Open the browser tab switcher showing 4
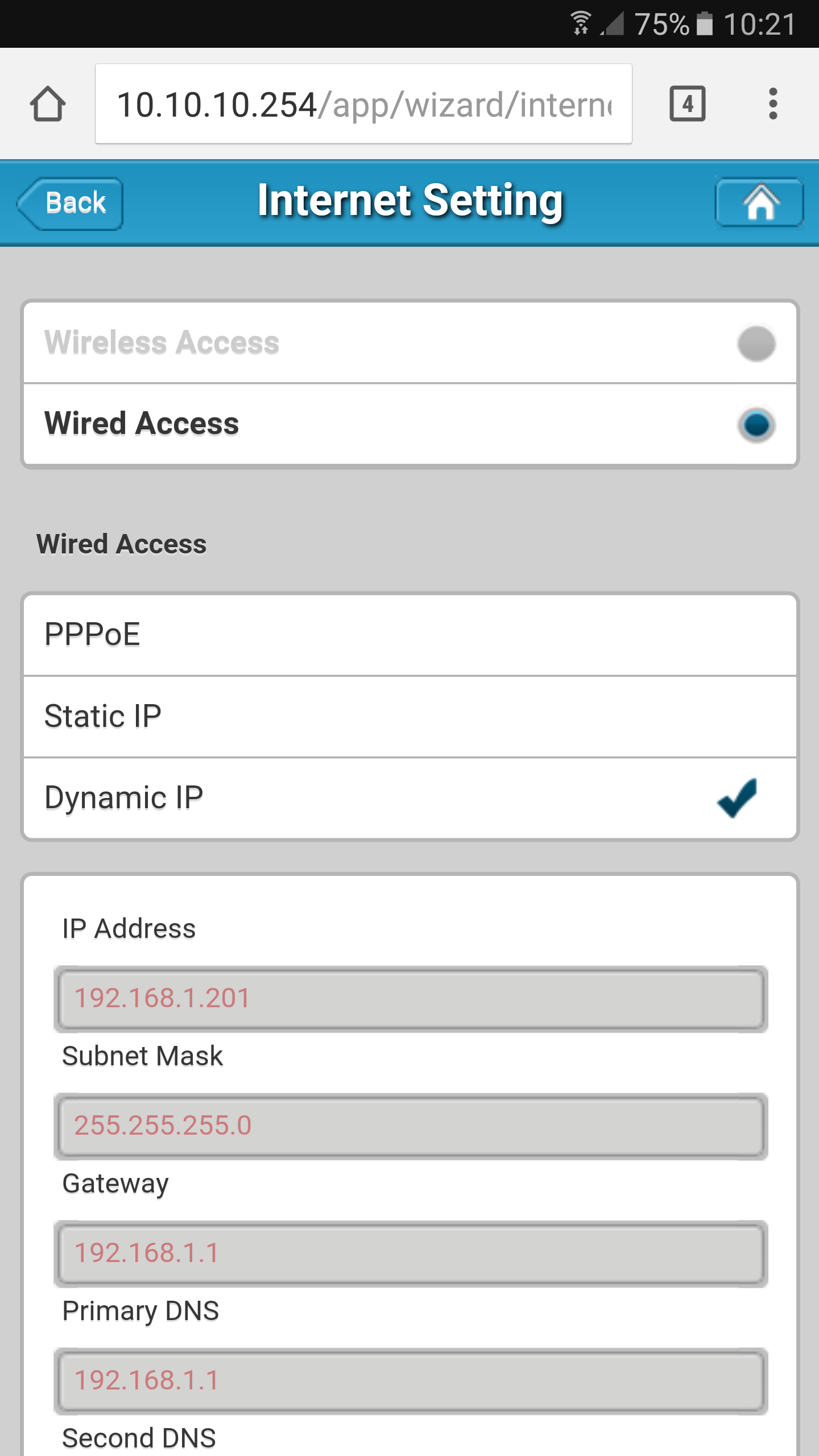Viewport: 819px width, 1456px height. [x=688, y=104]
